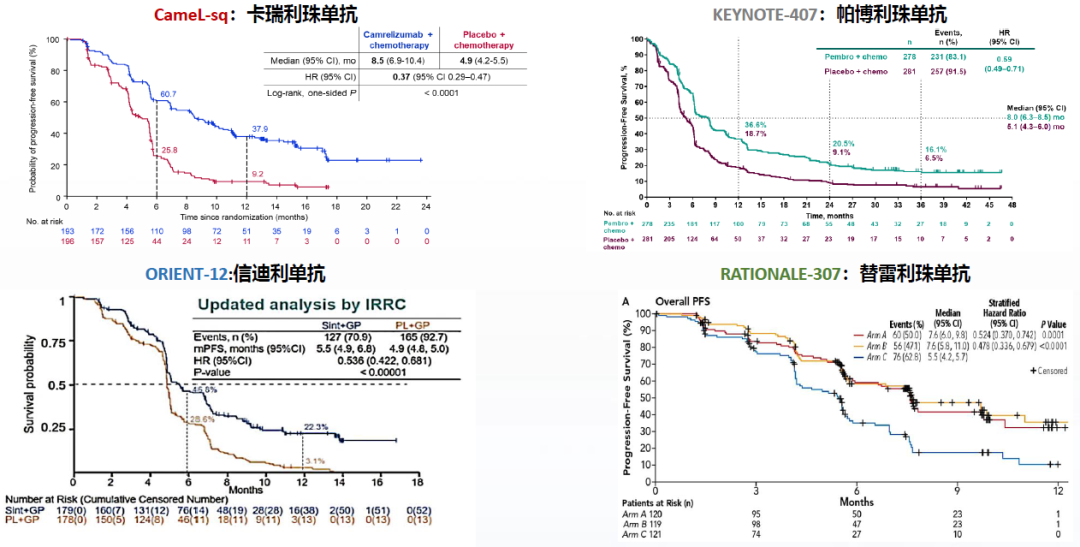Viewport: 1080px width, 547px height.
Task: Click the 'Overall PFS' panel heading
Action: tap(683, 302)
